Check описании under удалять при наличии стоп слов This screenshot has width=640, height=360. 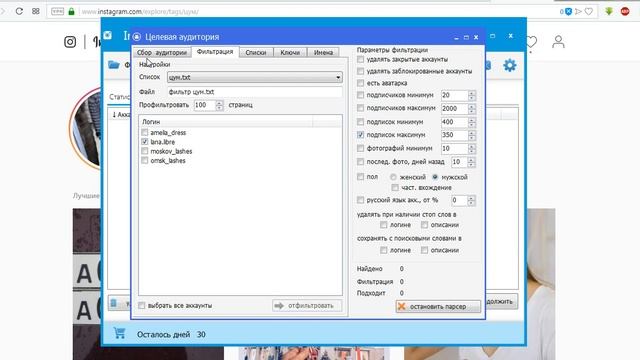pyautogui.click(x=424, y=225)
